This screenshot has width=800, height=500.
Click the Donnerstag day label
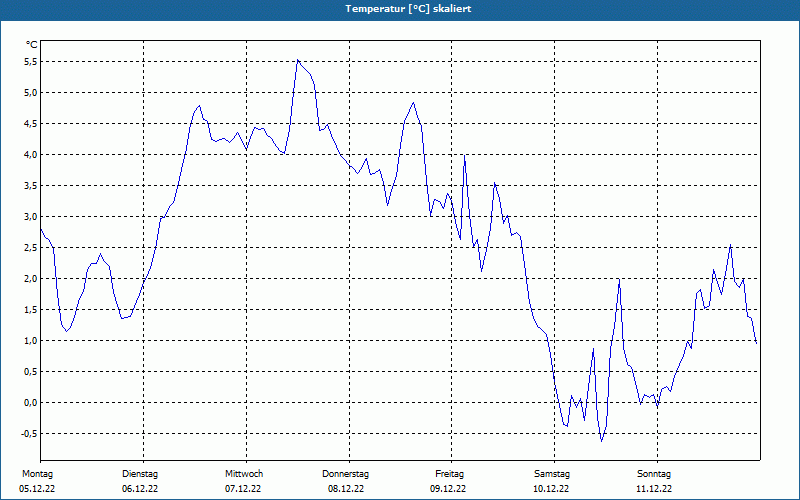[345, 474]
